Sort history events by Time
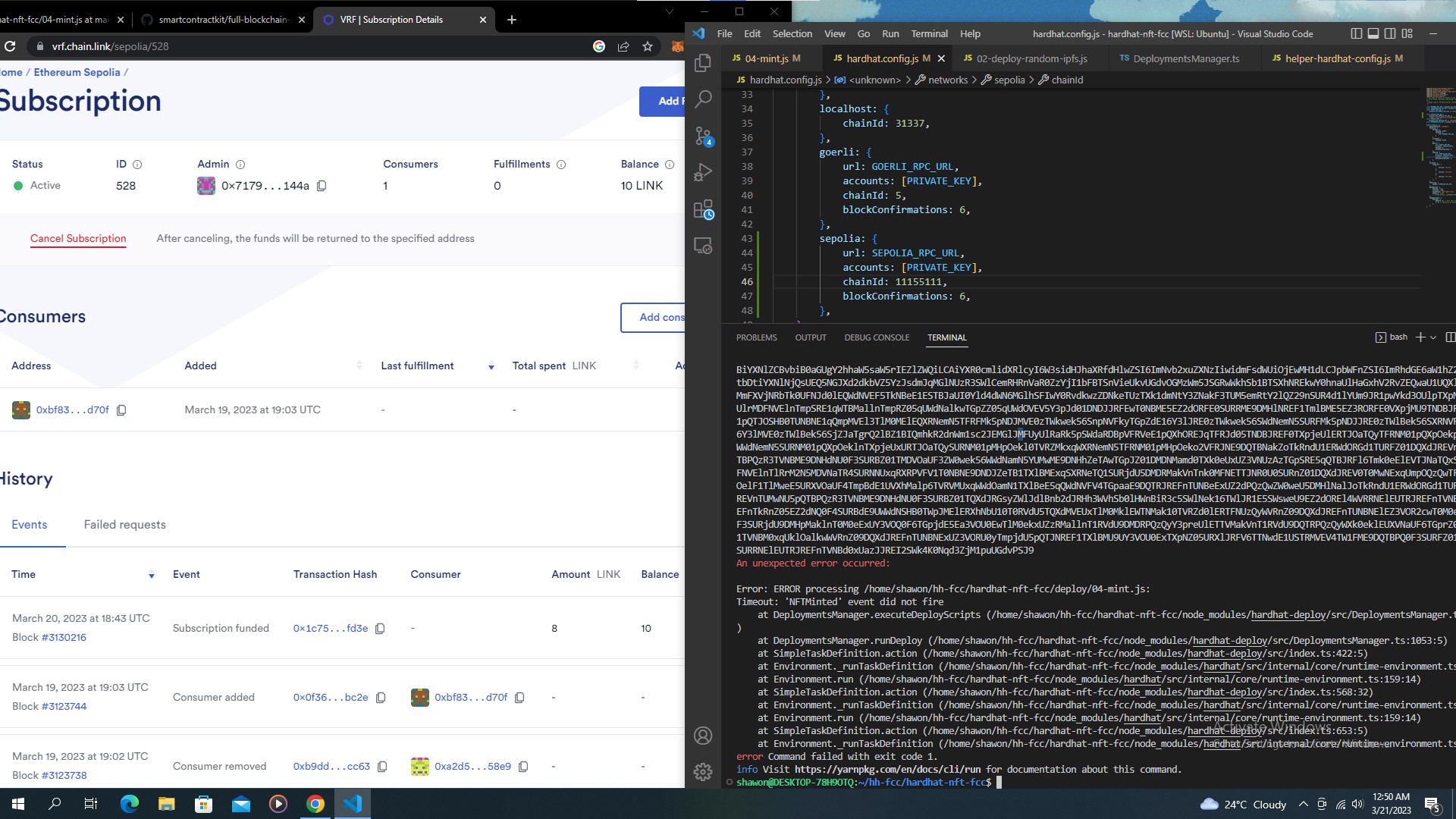 [x=151, y=575]
